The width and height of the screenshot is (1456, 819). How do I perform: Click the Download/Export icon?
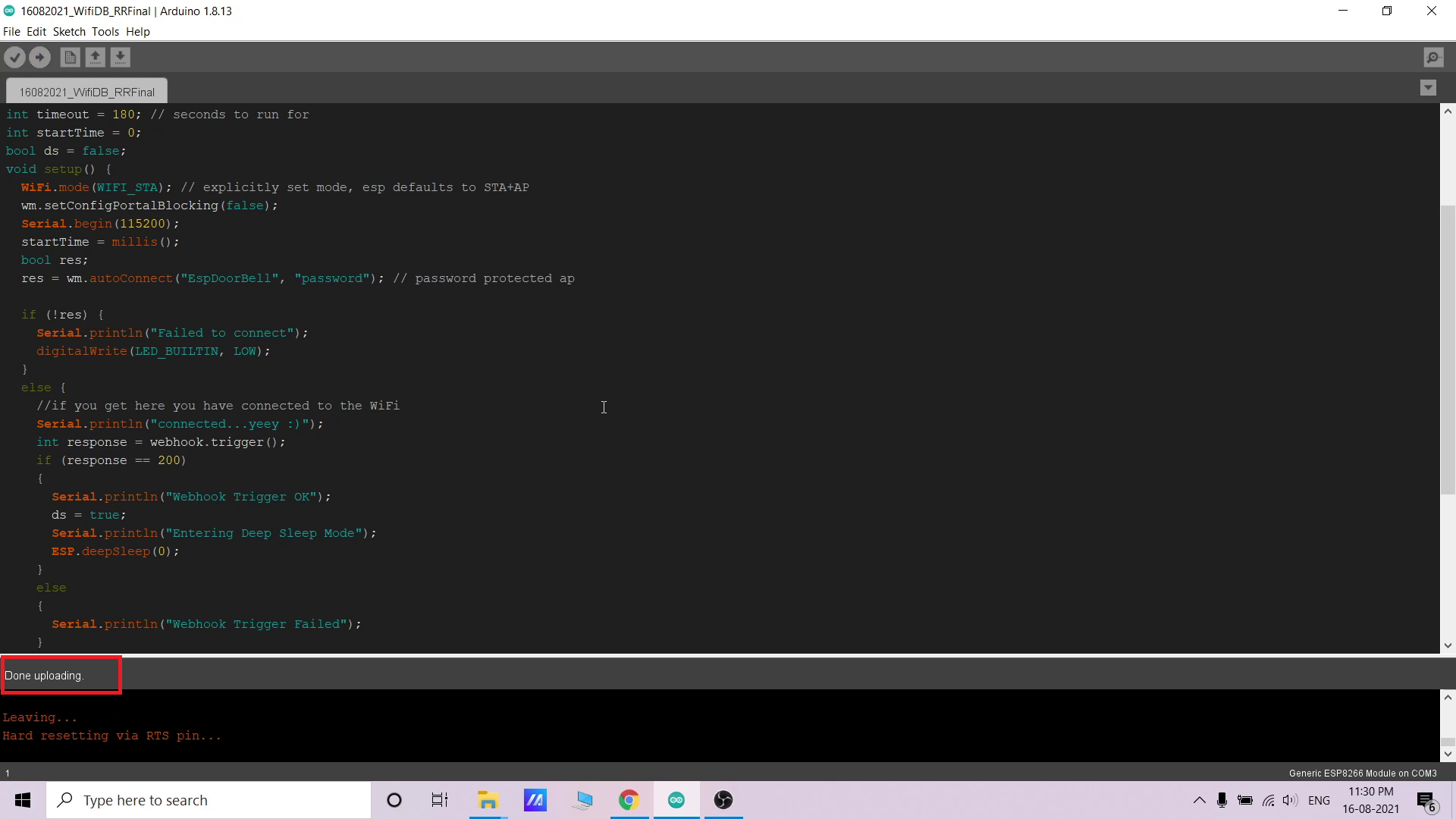119,57
